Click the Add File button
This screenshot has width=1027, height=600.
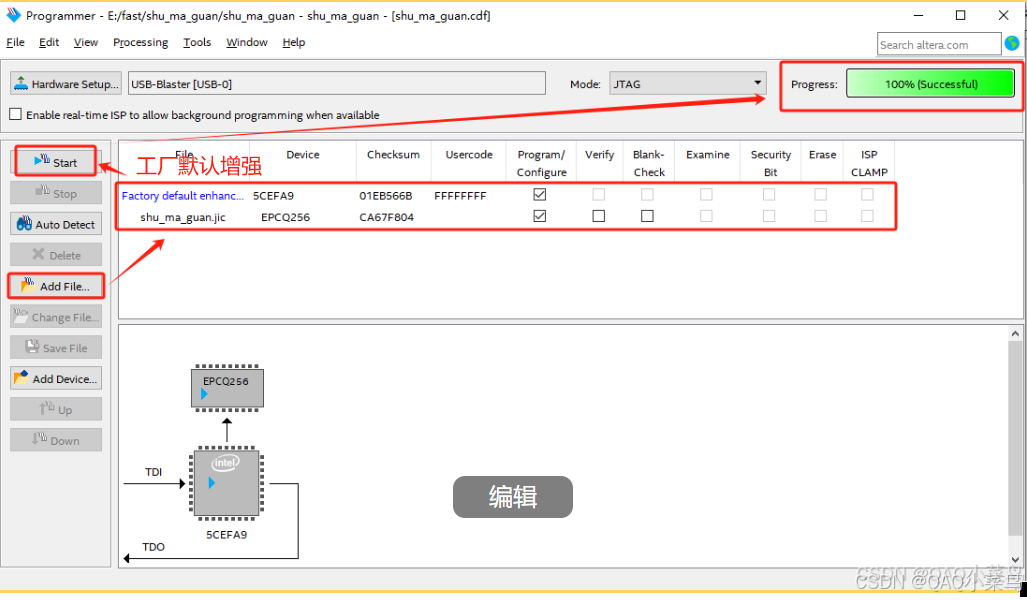click(x=56, y=286)
